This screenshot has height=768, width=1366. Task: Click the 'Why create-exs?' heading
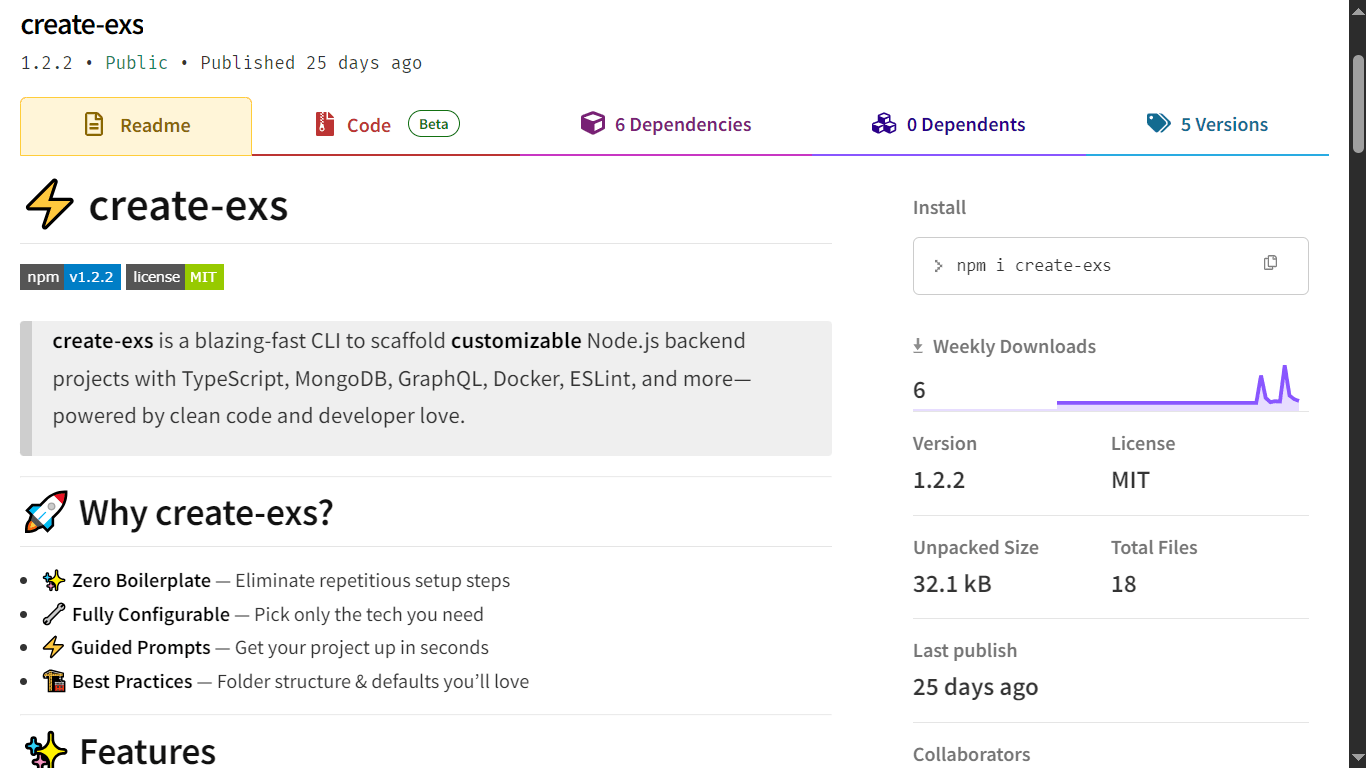pyautogui.click(x=206, y=512)
